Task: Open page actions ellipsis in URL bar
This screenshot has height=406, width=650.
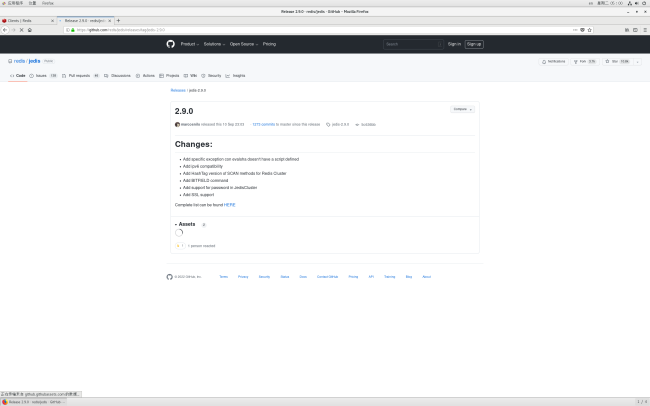Action: 575,30
